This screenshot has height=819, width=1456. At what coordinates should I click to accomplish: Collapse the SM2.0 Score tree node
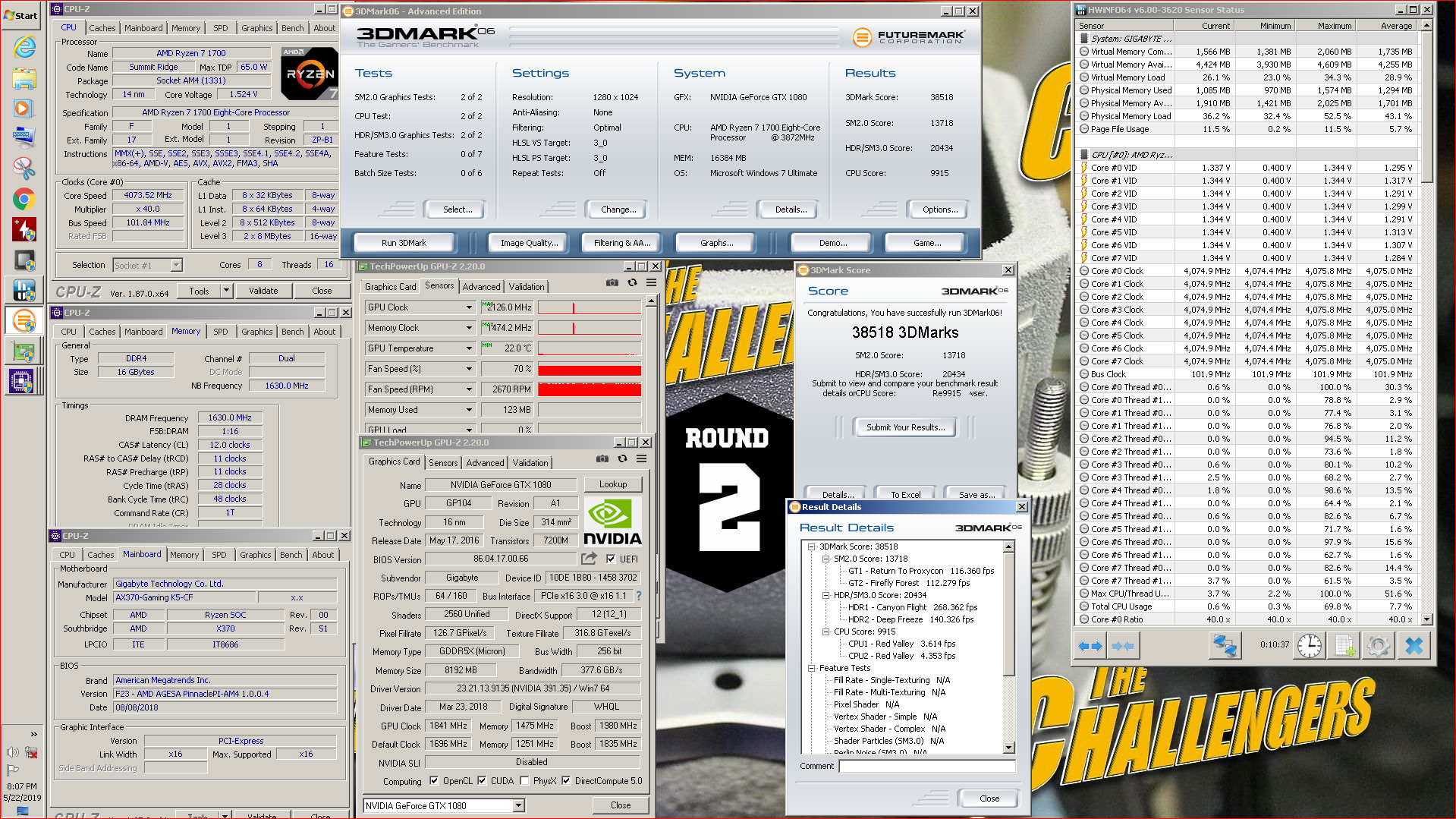(825, 559)
